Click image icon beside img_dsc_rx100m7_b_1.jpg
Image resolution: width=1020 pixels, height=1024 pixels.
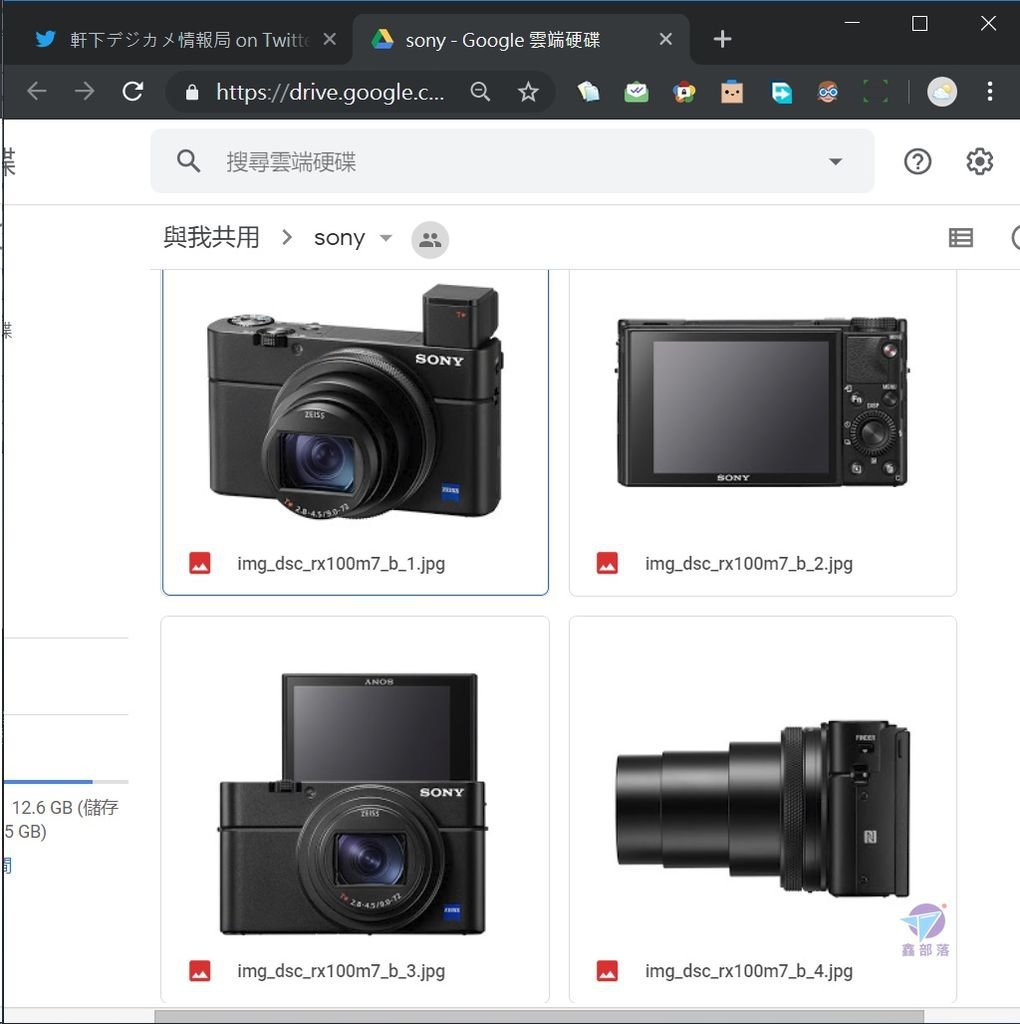pyautogui.click(x=200, y=563)
